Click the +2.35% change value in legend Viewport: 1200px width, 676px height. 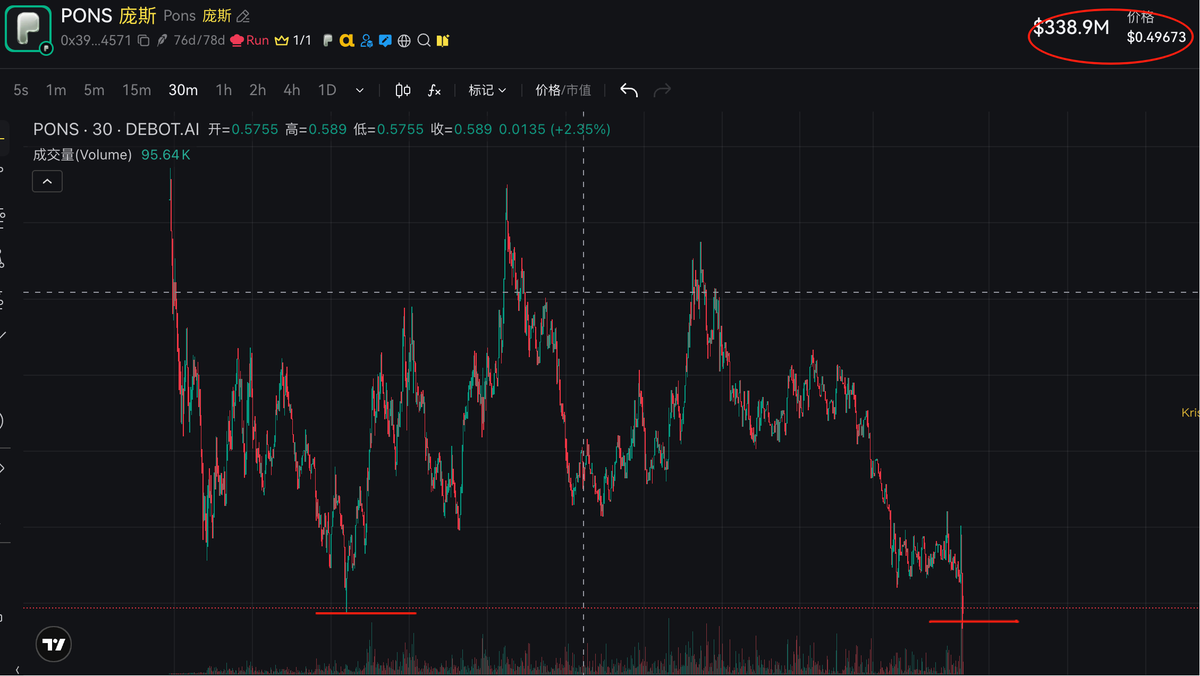click(581, 129)
